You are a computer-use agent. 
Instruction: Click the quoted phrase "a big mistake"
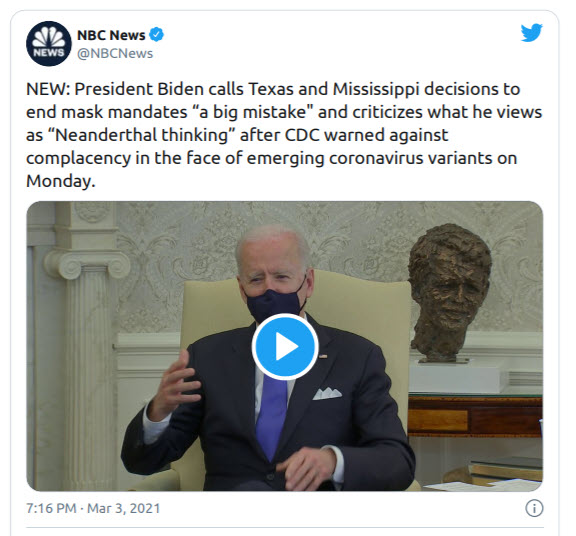pos(252,112)
